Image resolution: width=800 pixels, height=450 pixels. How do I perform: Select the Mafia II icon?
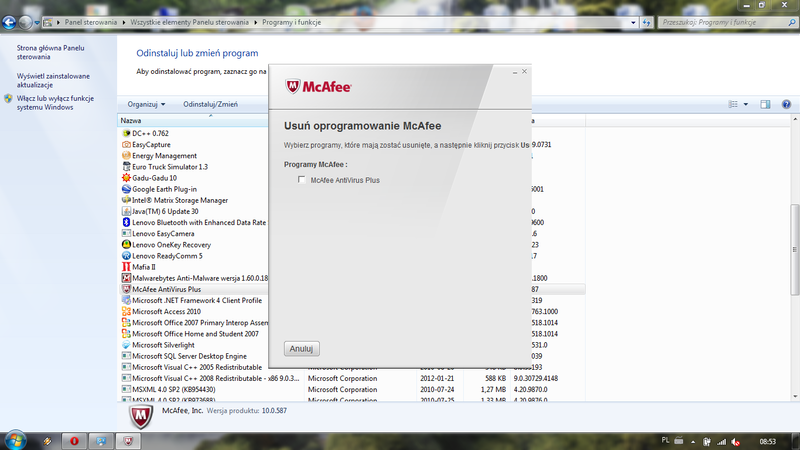pyautogui.click(x=126, y=267)
